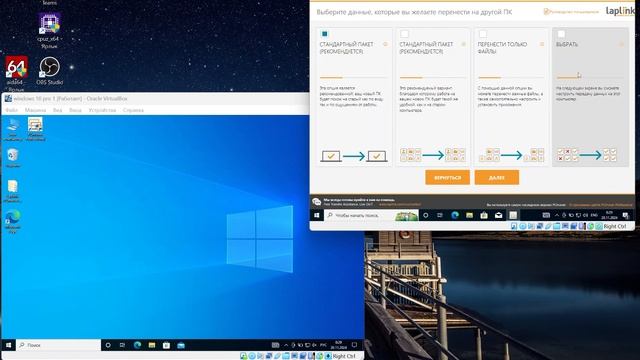Open notification center in windows 10 pro 1 VM taskbar

(354, 345)
